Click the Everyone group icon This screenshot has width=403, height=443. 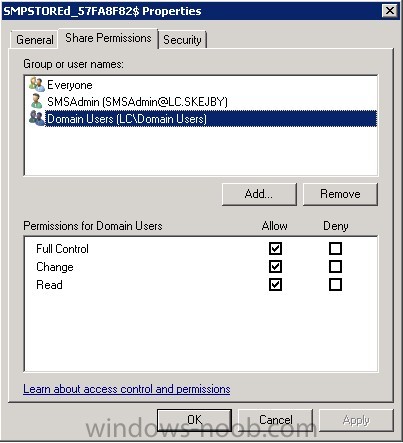click(37, 85)
